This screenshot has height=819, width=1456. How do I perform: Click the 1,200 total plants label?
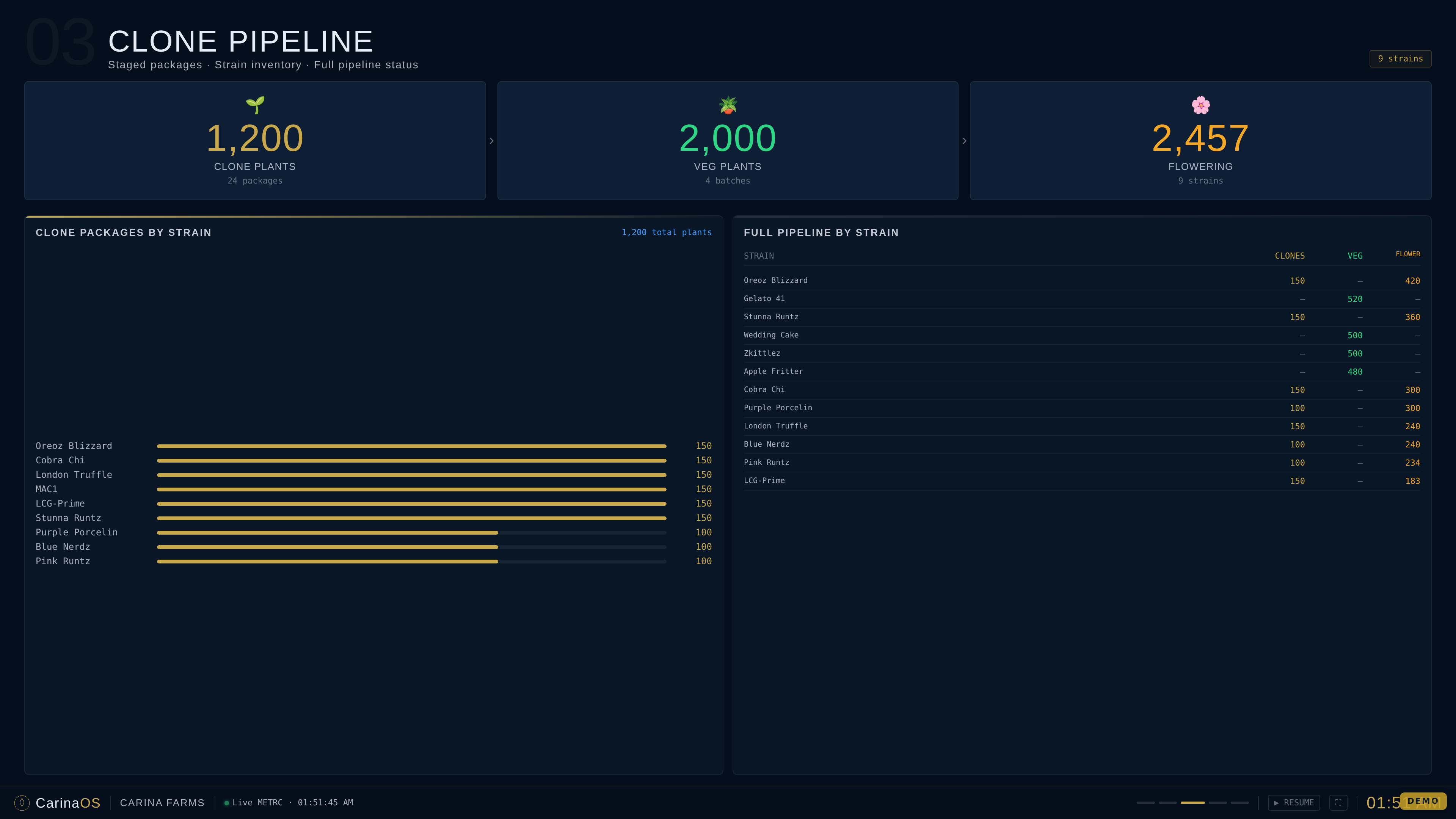click(x=667, y=232)
